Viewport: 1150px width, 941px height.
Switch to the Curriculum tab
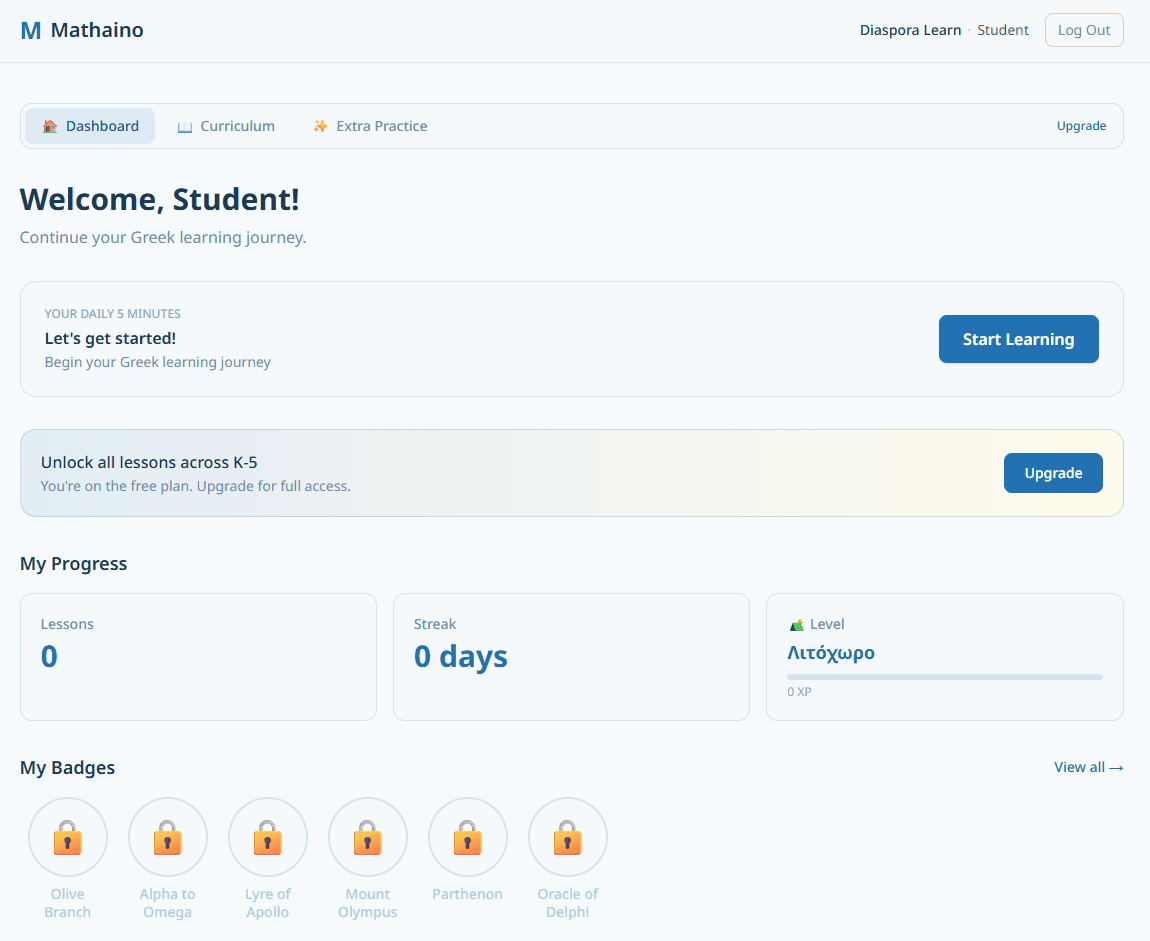coord(225,125)
